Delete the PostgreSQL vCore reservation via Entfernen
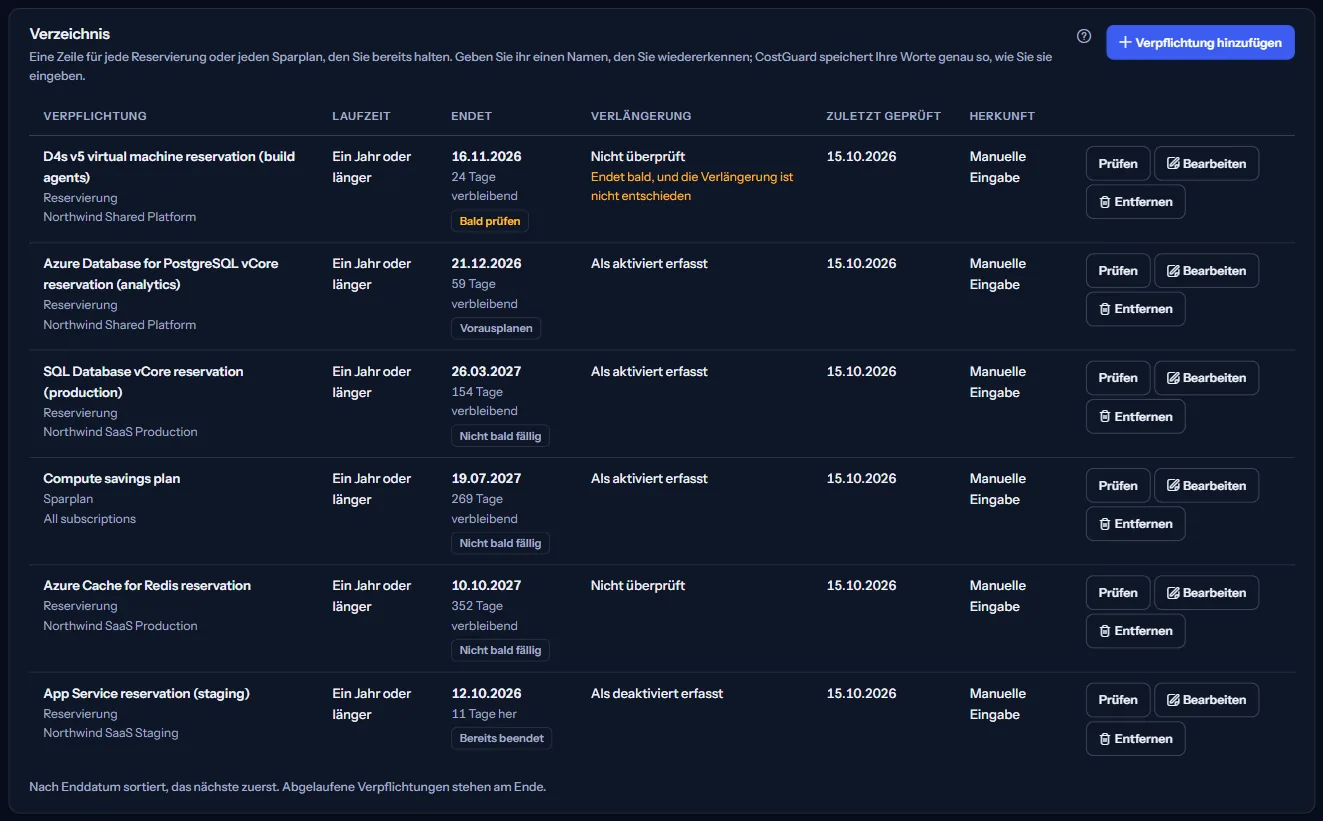Image resolution: width=1323 pixels, height=821 pixels. 1136,309
